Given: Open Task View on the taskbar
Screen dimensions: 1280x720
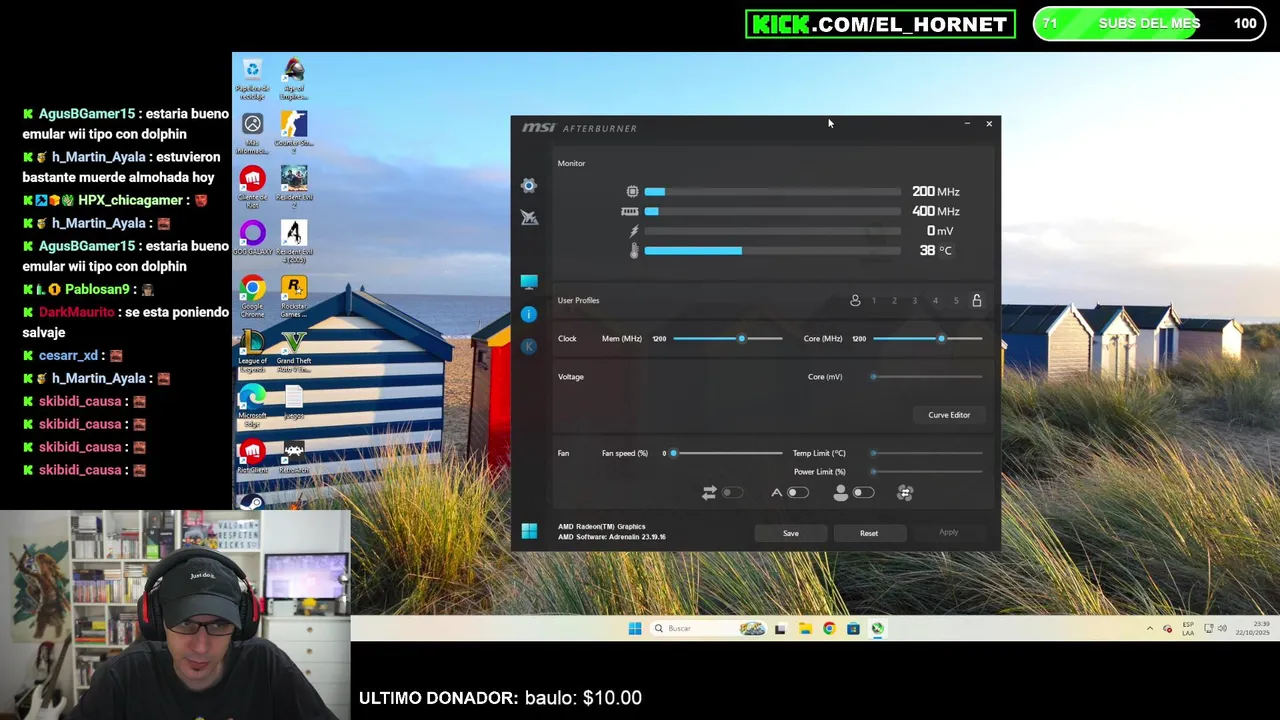Looking at the screenshot, I should (780, 629).
